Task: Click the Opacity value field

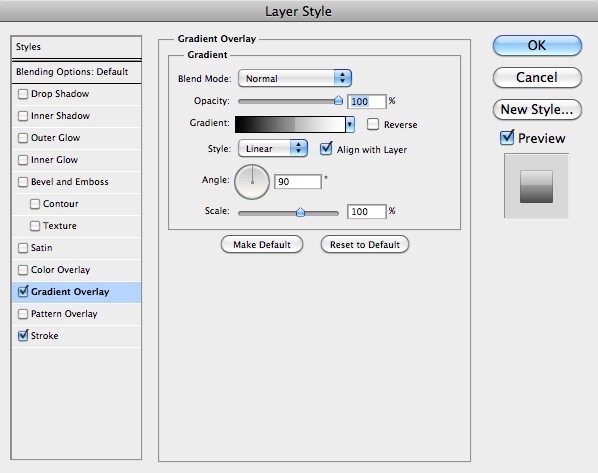Action: tap(367, 101)
